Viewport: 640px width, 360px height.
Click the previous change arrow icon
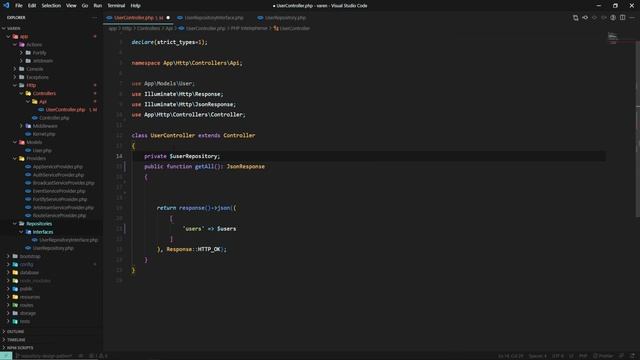[594, 18]
